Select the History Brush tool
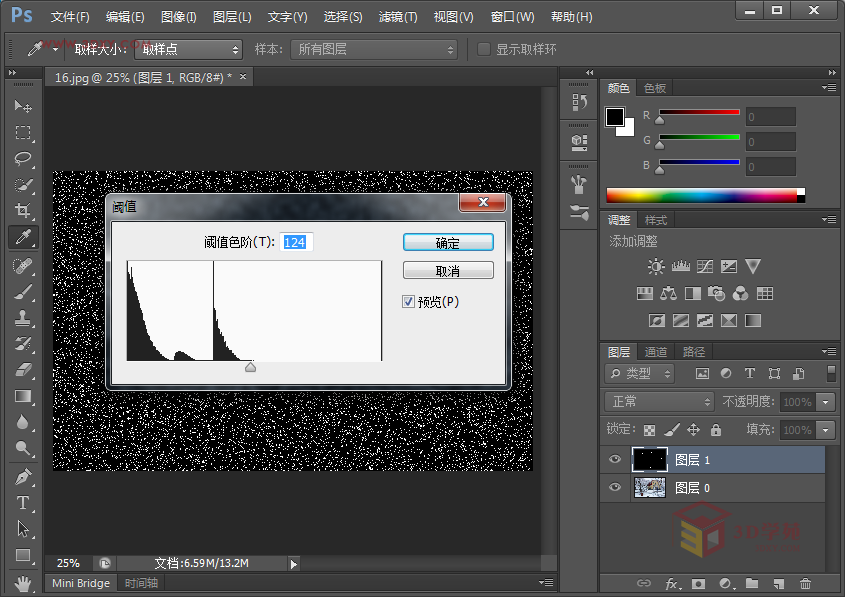Viewport: 845px width, 597px height. point(23,344)
